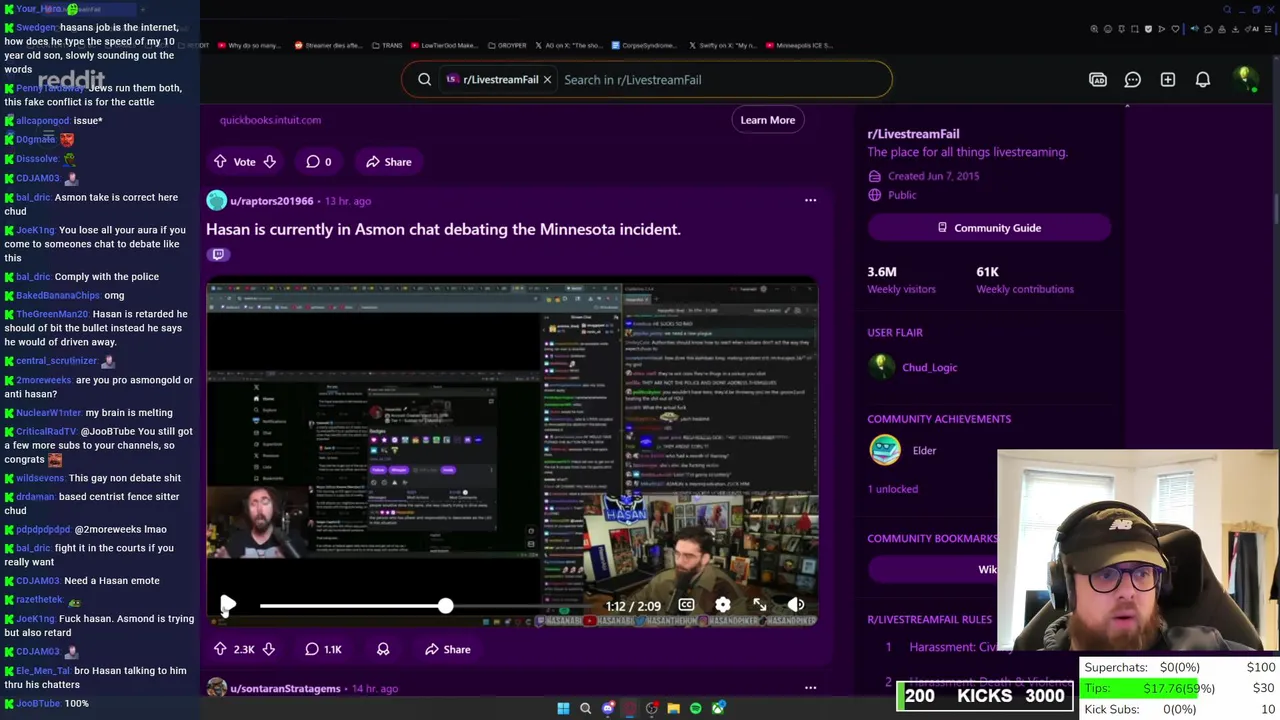
Task: Downvote the post with 2.3K votes
Action: (268, 649)
